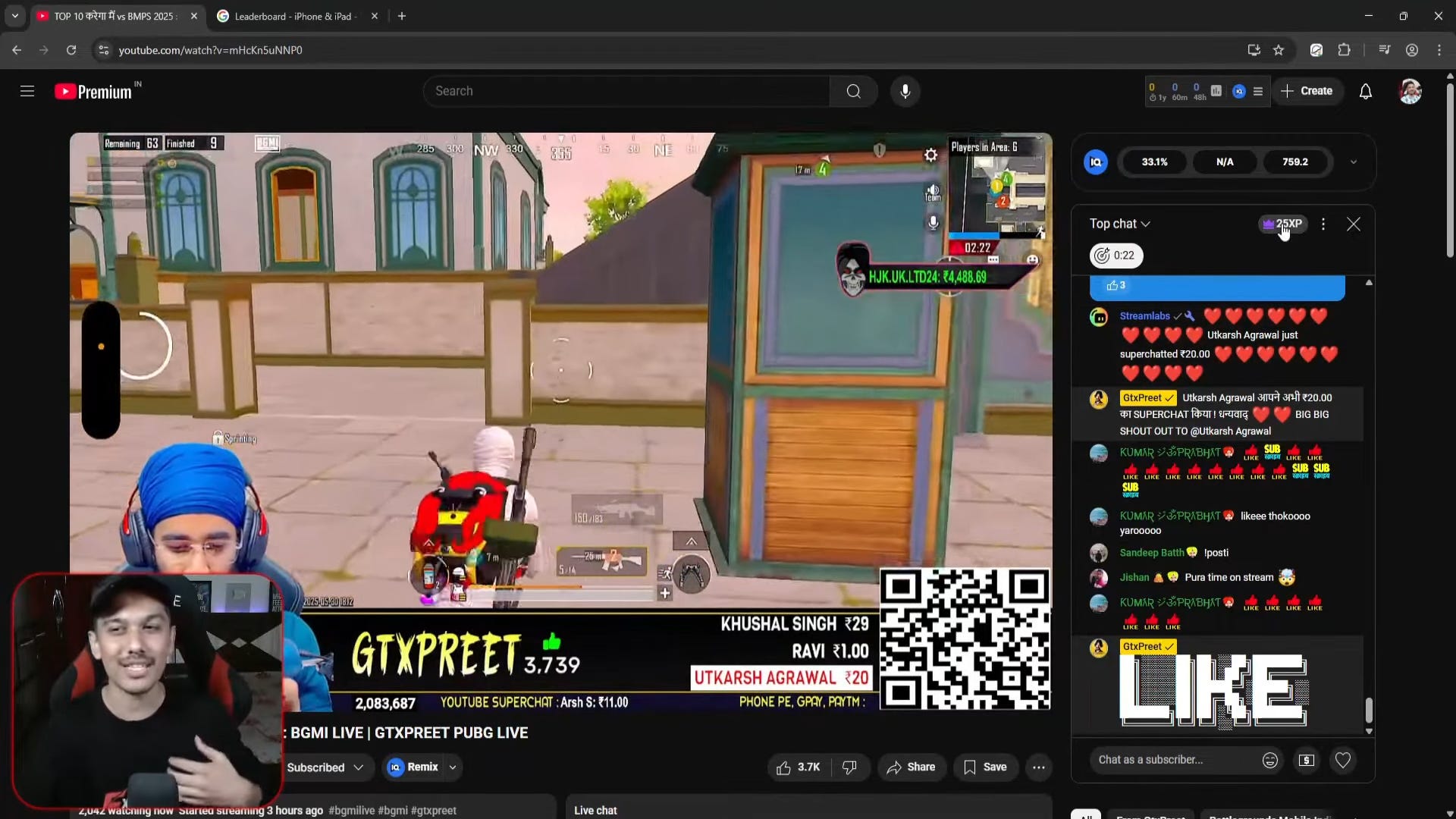Click the browser address bar URL
Image resolution: width=1456 pixels, height=819 pixels.
[x=210, y=50]
